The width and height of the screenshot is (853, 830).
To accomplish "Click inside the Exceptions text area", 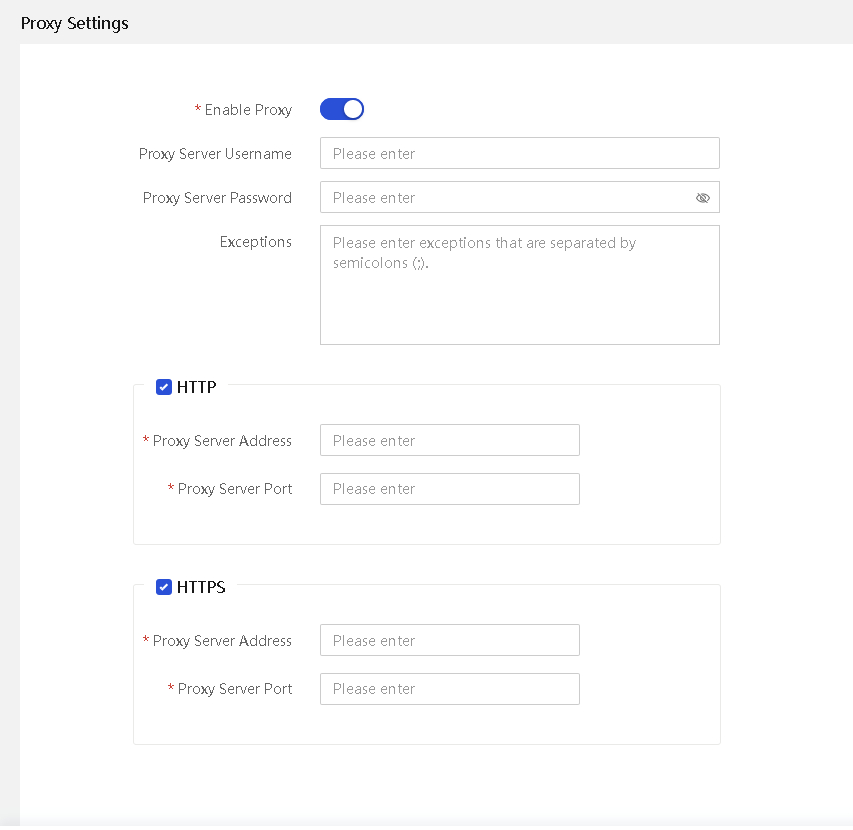I will click(520, 285).
